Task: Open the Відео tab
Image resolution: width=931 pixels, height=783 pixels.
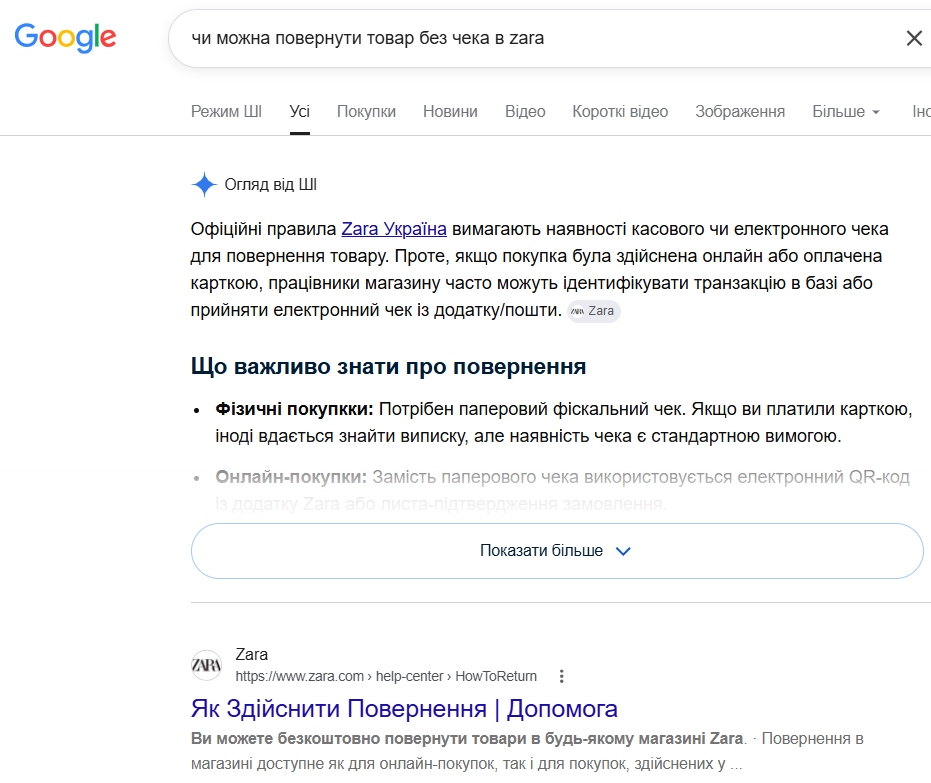Action: click(x=525, y=112)
